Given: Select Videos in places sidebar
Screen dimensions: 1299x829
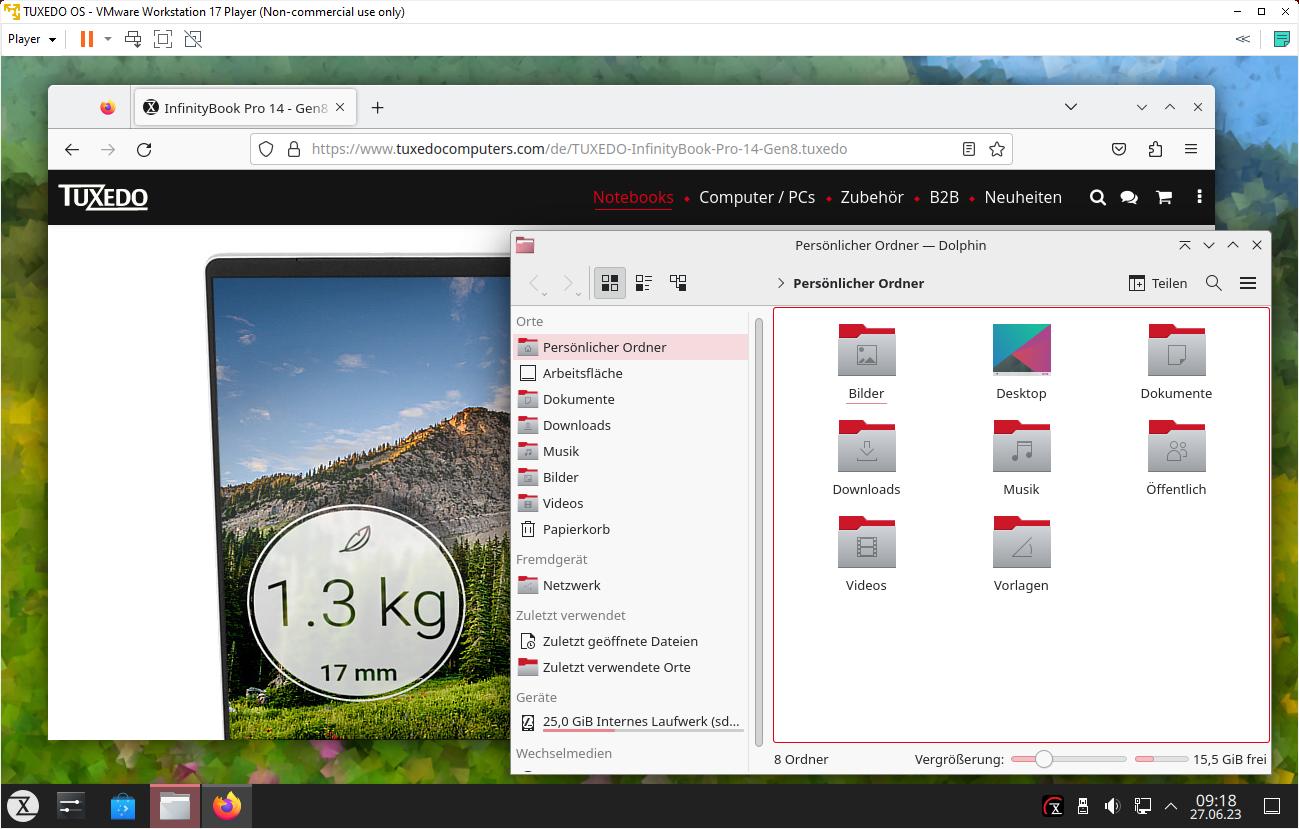Looking at the screenshot, I should coord(631,503).
